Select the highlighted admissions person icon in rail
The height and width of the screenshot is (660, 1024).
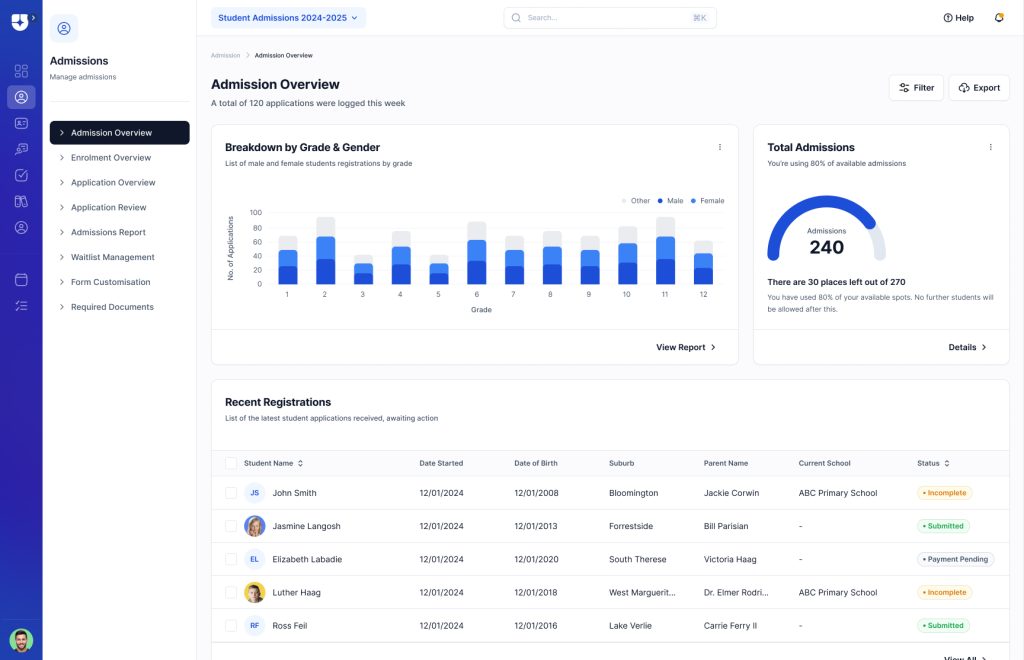(x=22, y=97)
